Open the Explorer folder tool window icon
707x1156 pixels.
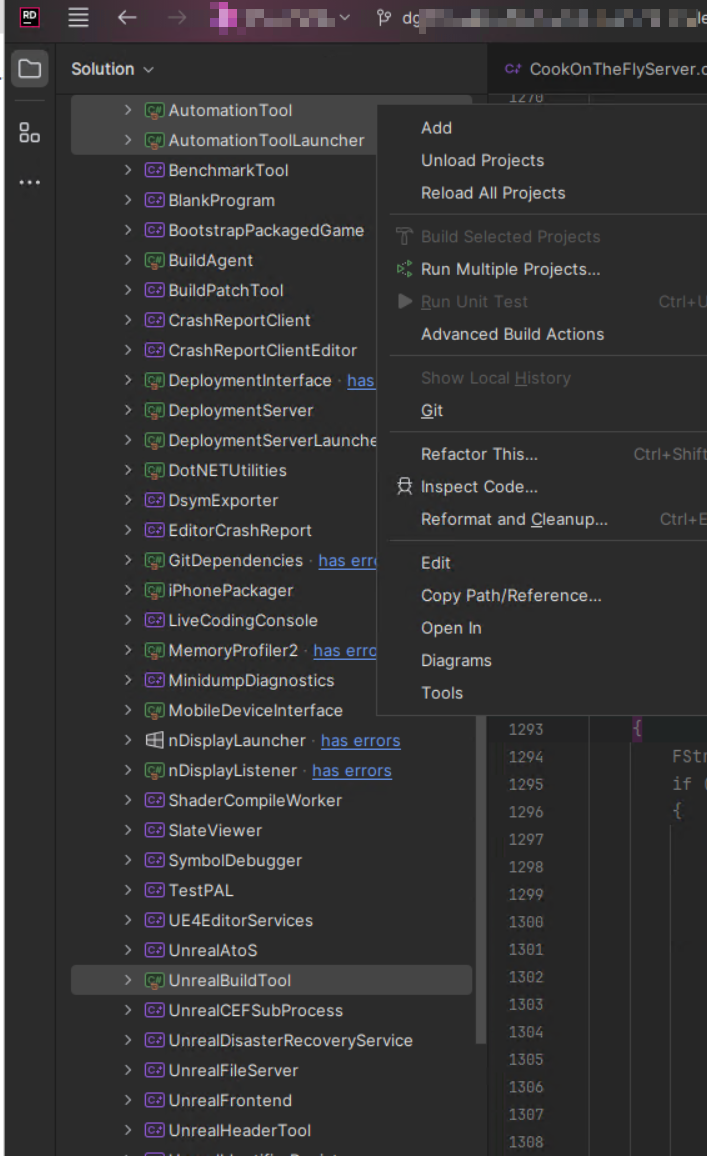[29, 69]
